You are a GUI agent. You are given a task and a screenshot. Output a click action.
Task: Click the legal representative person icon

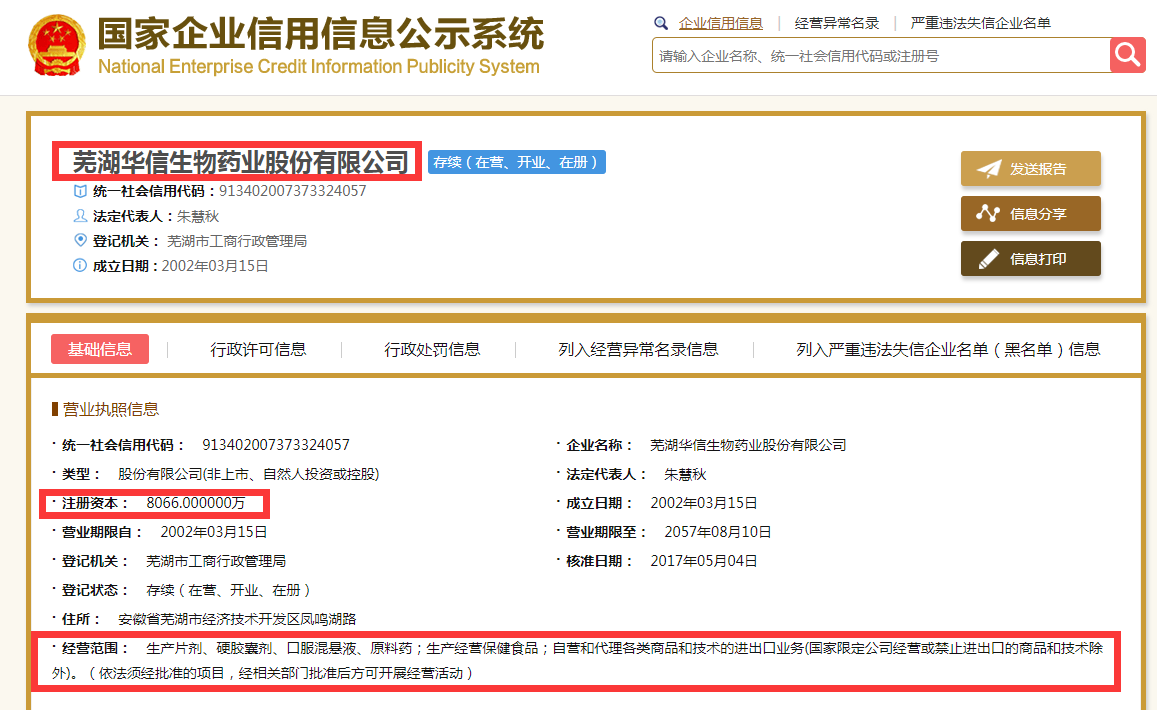click(80, 216)
